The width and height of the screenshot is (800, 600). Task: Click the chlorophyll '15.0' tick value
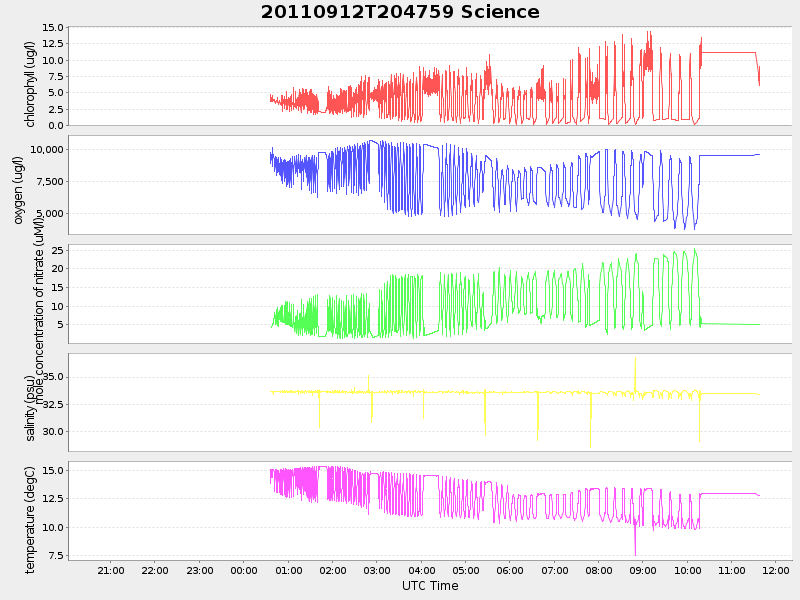(53, 28)
